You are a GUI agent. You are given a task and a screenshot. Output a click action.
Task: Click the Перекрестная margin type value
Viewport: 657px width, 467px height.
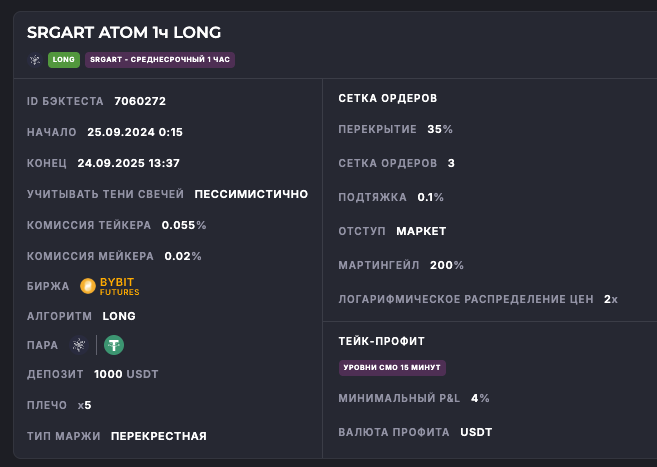point(158,436)
